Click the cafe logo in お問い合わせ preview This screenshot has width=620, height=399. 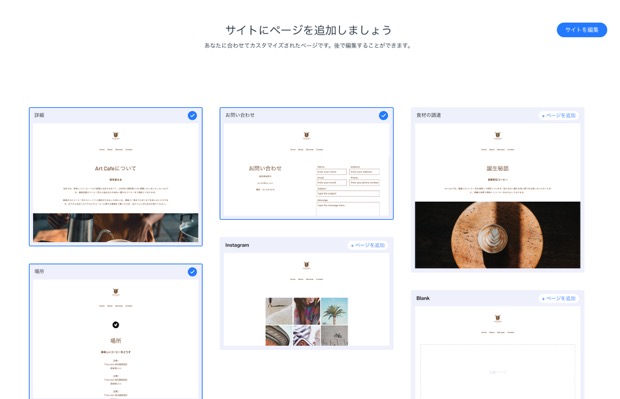(x=306, y=136)
